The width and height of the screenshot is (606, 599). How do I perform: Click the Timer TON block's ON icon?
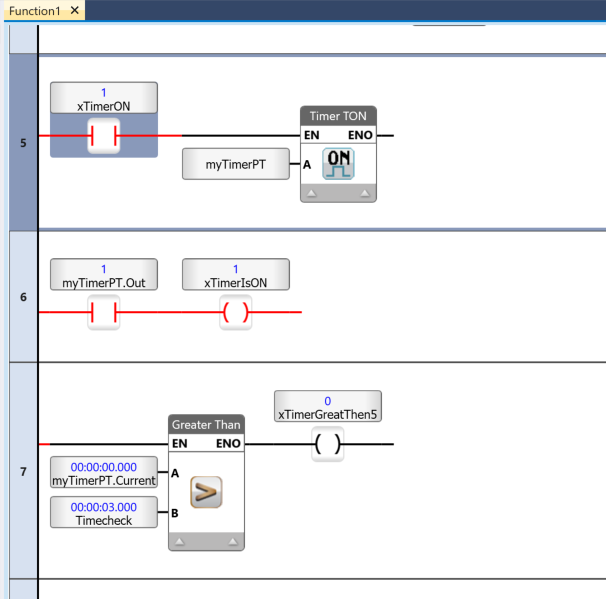(339, 163)
